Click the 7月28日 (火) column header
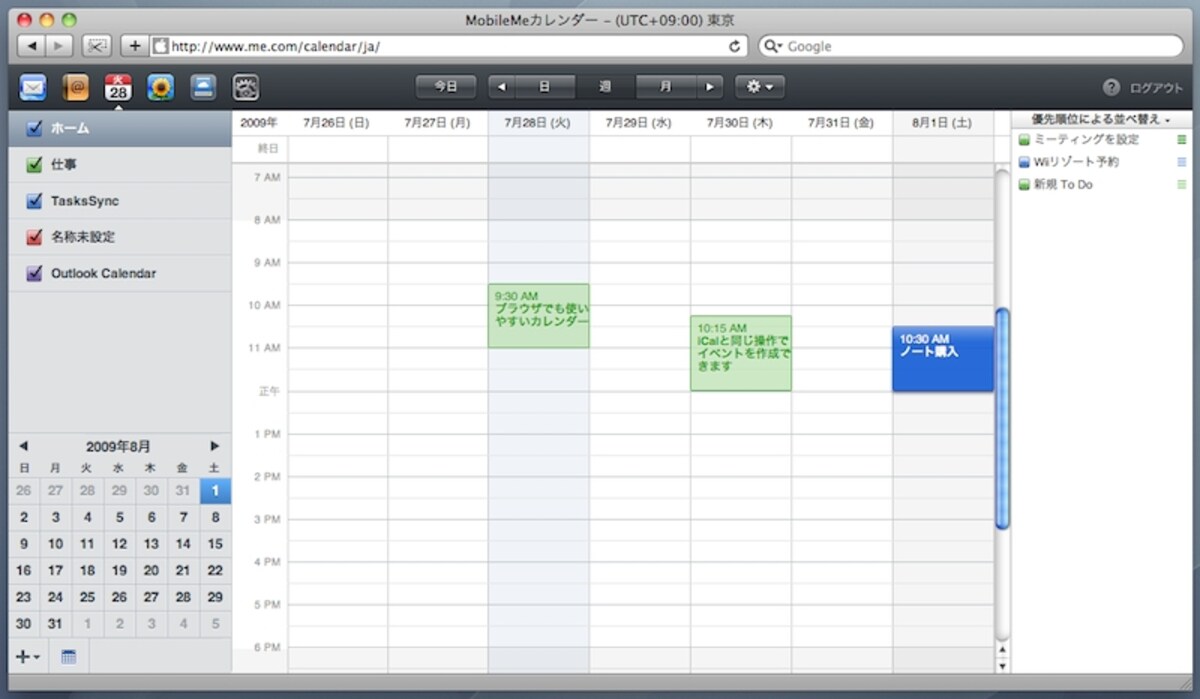This screenshot has width=1200, height=699. 538,122
